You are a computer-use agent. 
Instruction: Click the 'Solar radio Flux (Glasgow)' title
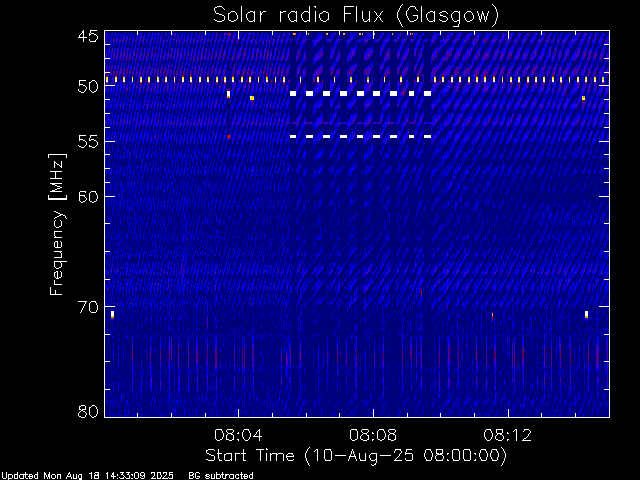(356, 15)
